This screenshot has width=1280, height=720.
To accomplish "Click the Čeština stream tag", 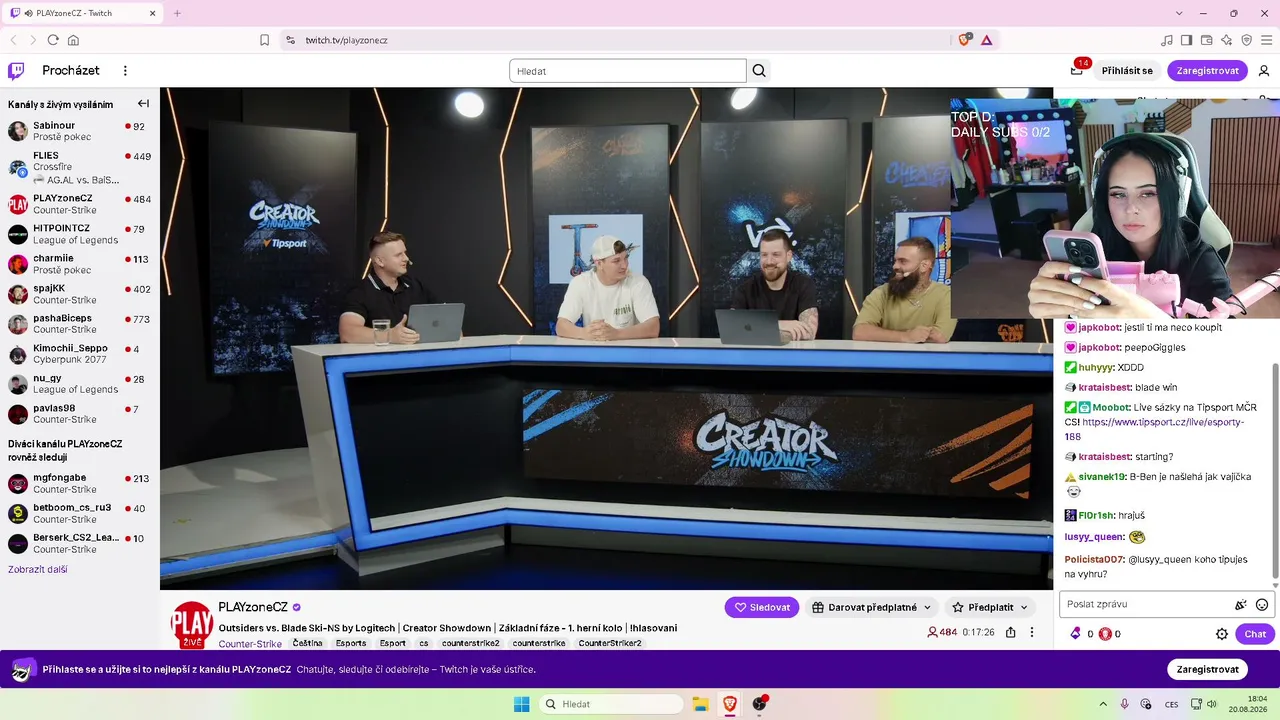I will tap(308, 643).
